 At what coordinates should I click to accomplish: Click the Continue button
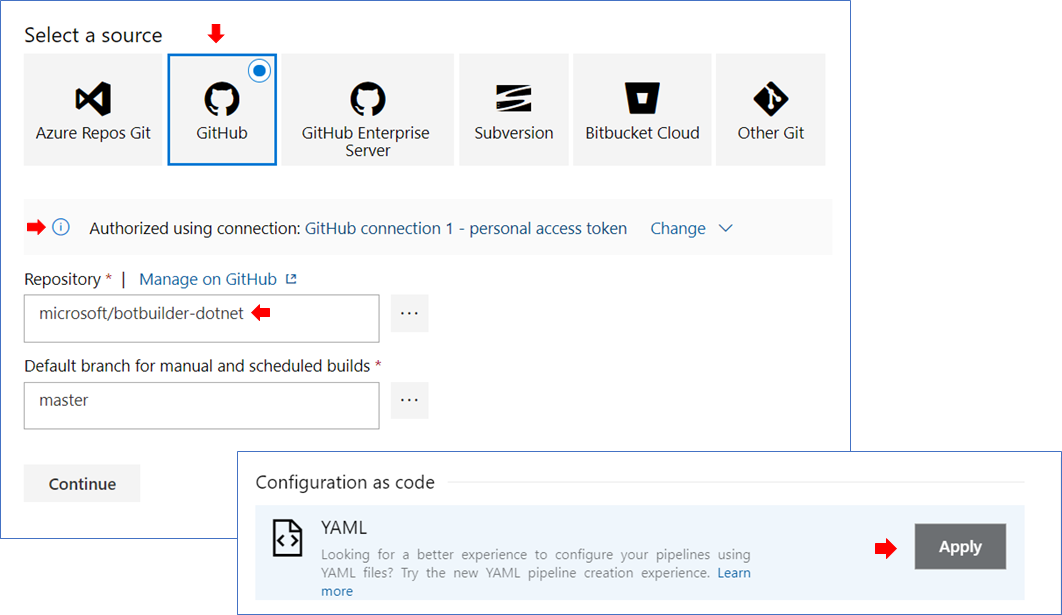[x=82, y=484]
